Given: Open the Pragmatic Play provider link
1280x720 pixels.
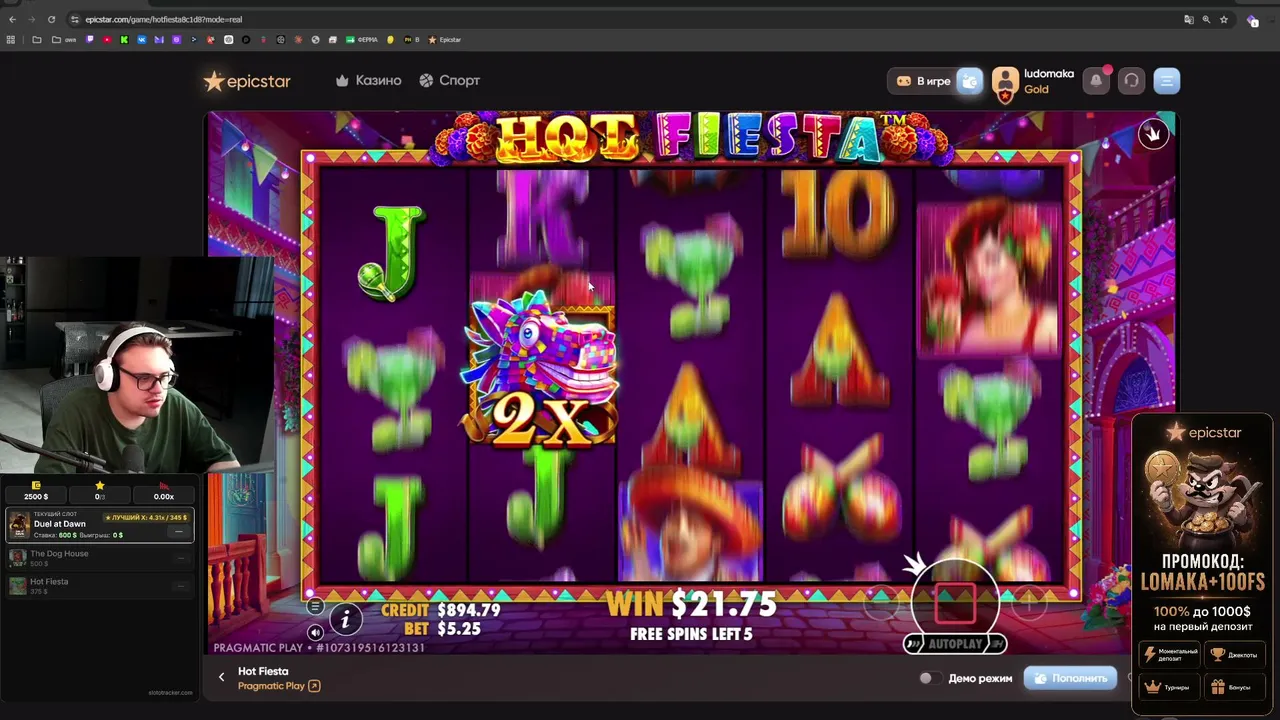Looking at the screenshot, I should point(279,686).
